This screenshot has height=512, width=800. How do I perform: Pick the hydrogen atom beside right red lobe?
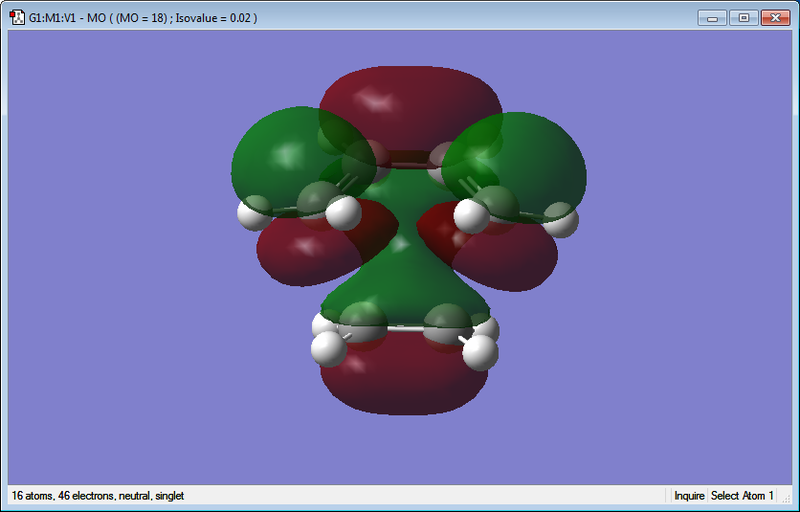click(x=472, y=216)
